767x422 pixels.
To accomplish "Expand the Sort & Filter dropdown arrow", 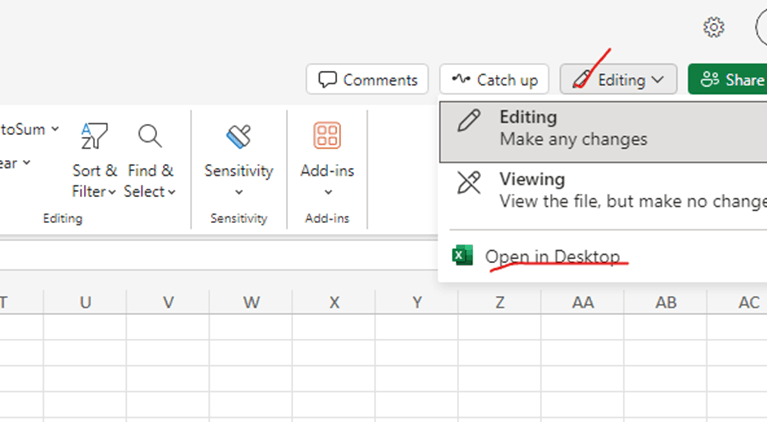I will tap(112, 192).
